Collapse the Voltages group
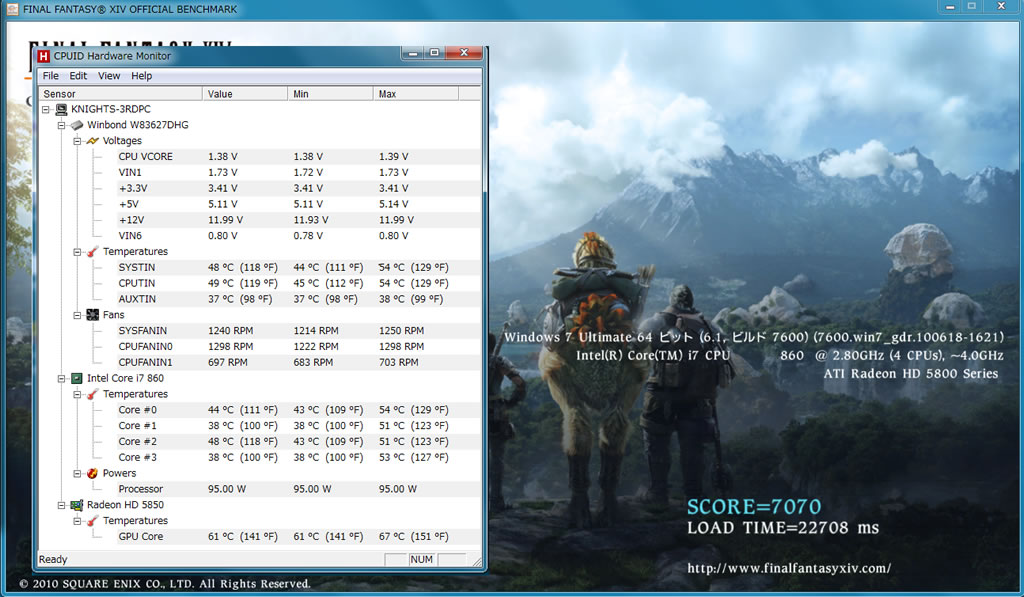The width and height of the screenshot is (1024, 597). (x=77, y=140)
